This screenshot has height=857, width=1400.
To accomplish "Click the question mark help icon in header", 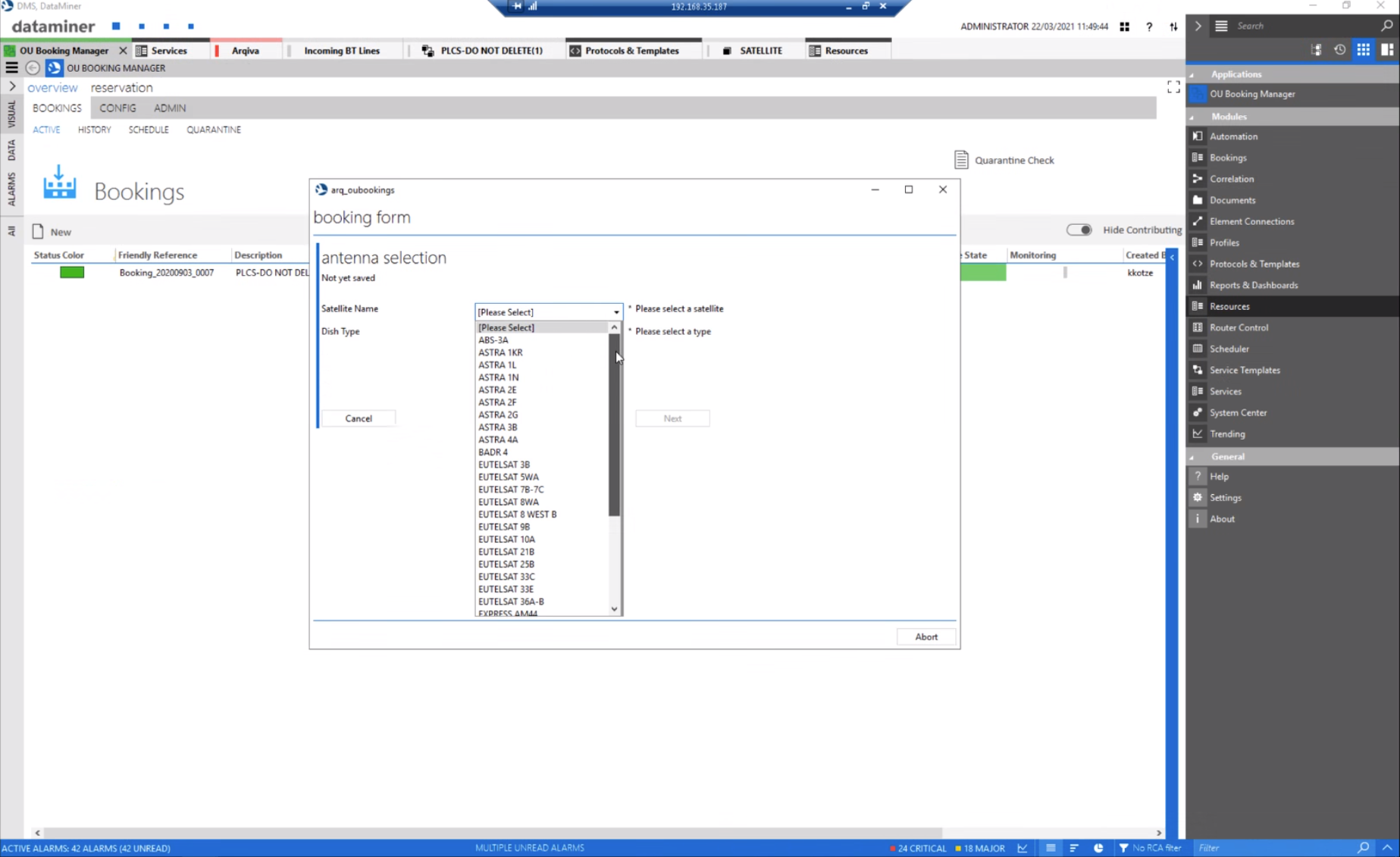I will 1149,27.
